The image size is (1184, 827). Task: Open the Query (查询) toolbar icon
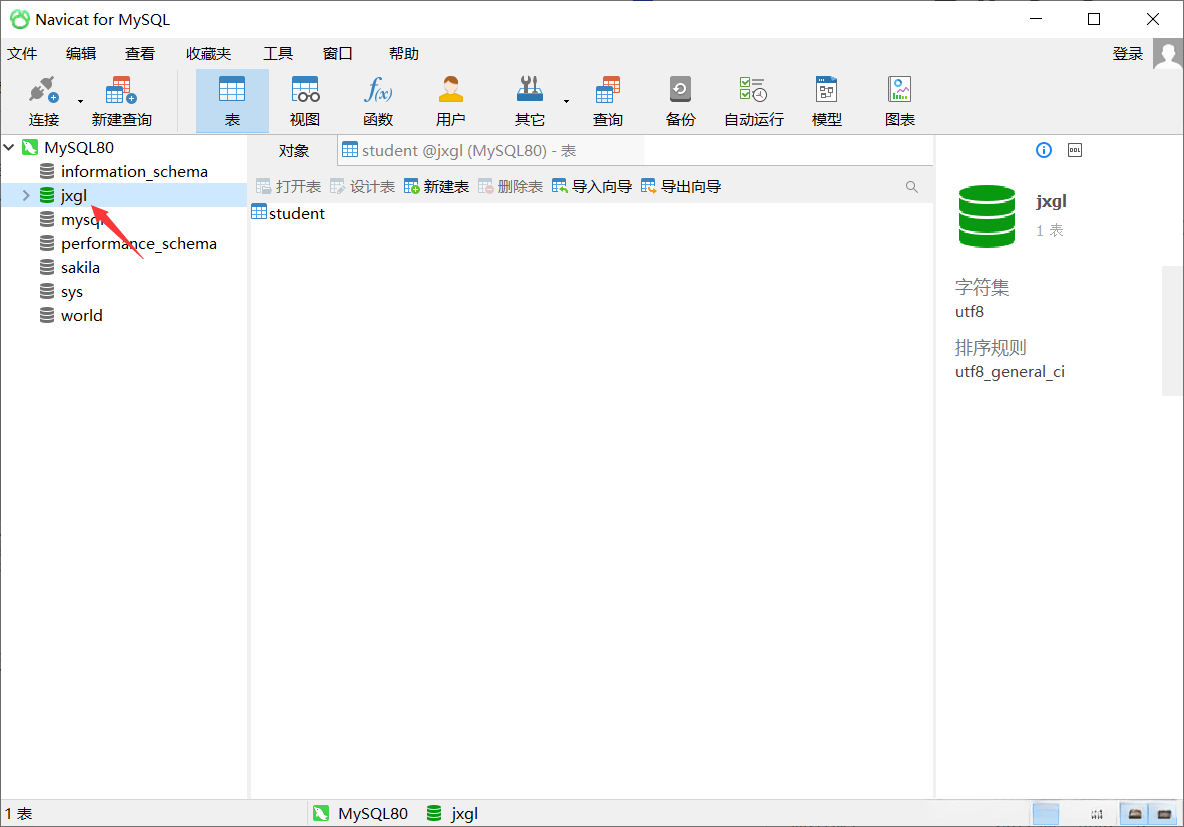pos(607,101)
